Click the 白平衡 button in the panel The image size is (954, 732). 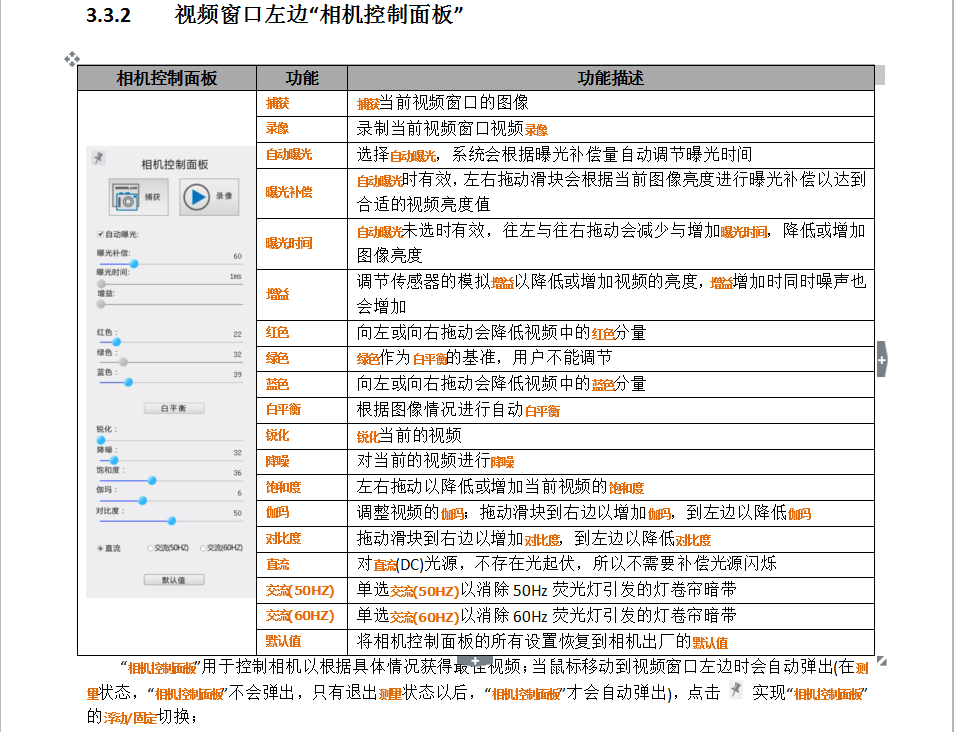point(174,408)
